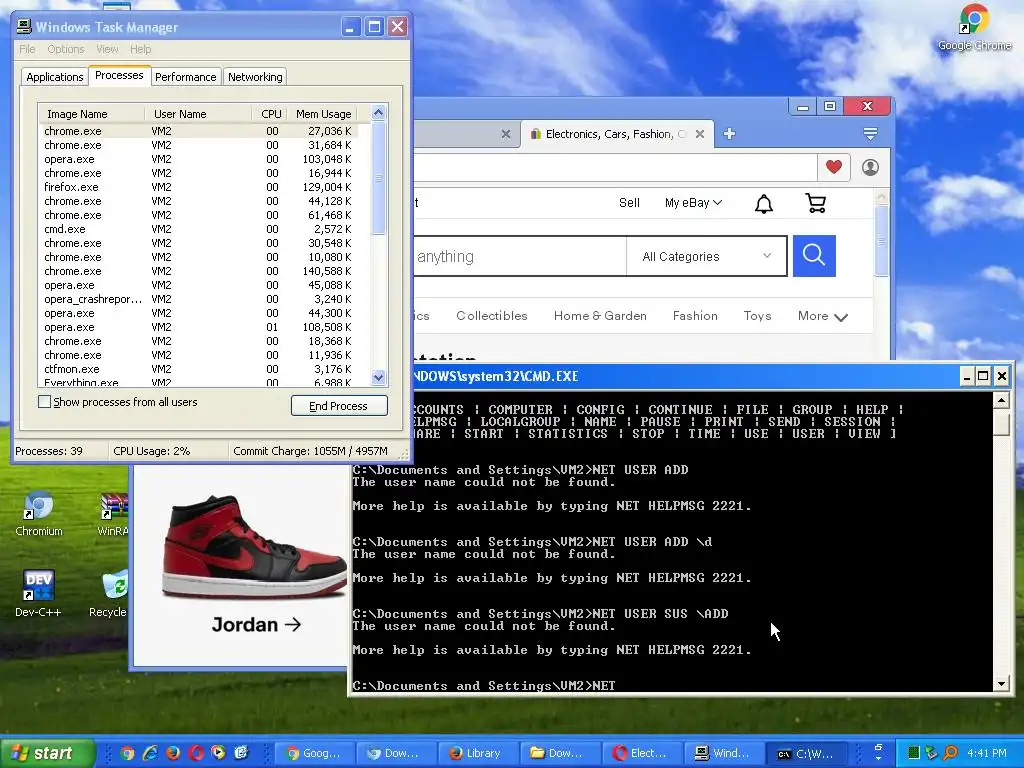Screen dimensions: 1024x768
Task: Open the Recycle Bin desktop icon
Action: [x=110, y=593]
